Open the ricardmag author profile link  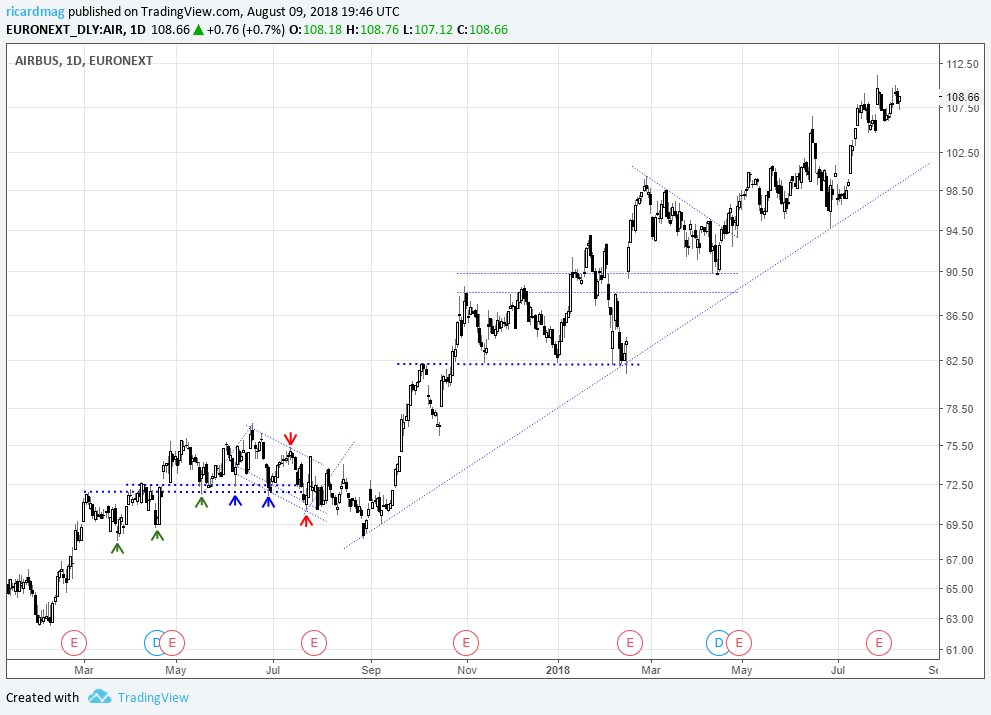(x=35, y=11)
